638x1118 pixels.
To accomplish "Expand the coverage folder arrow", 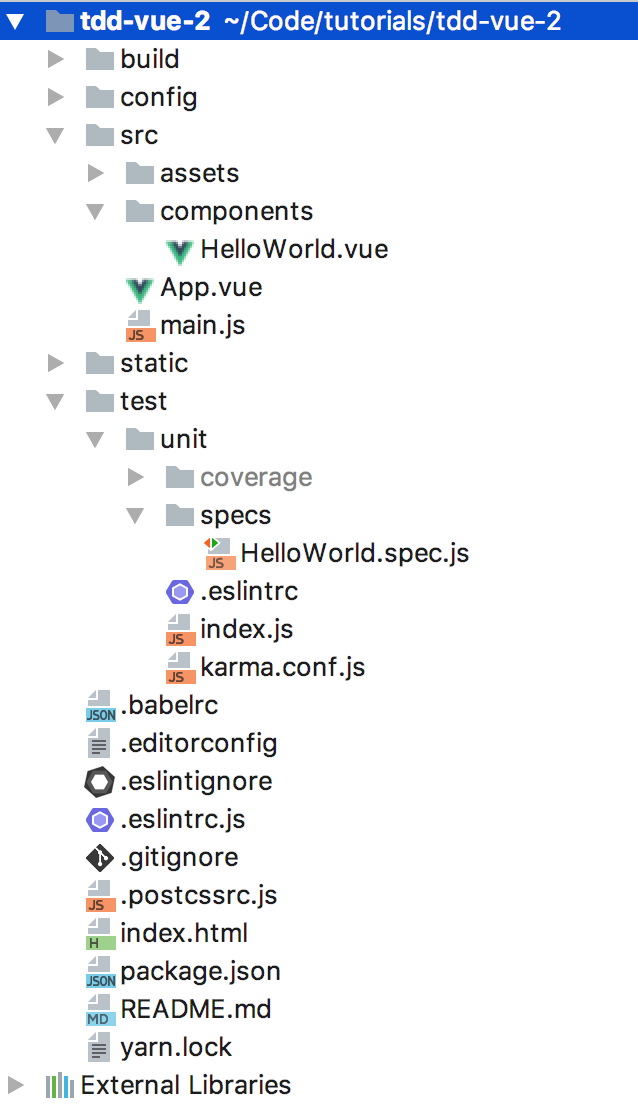I will click(x=136, y=478).
